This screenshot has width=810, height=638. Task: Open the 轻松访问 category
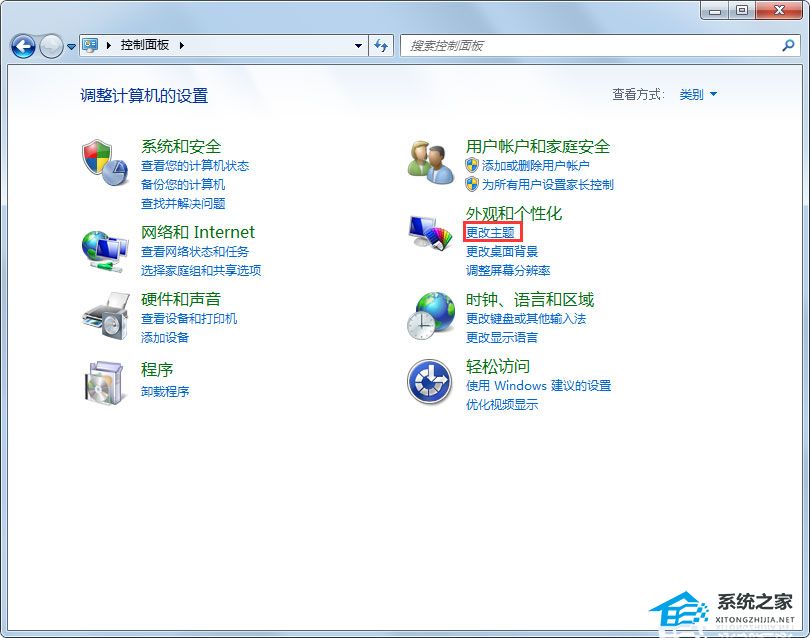(497, 366)
